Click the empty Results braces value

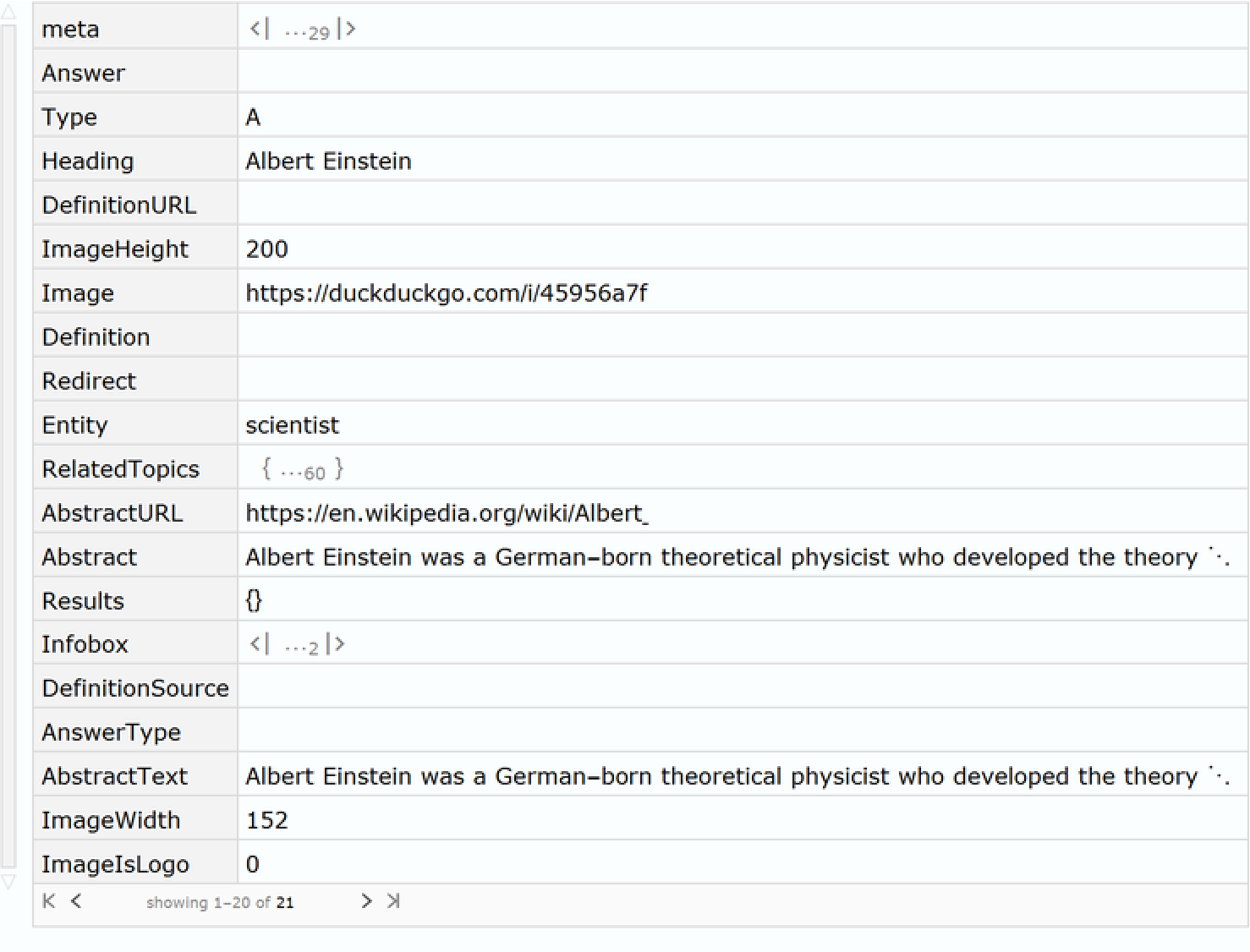tap(254, 601)
